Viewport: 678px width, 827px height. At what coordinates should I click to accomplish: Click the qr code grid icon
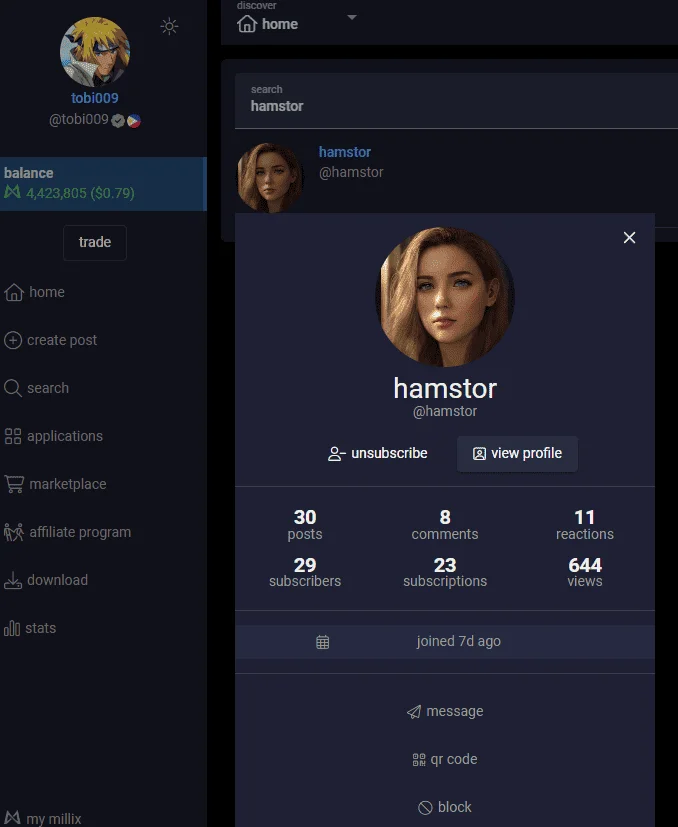point(419,759)
